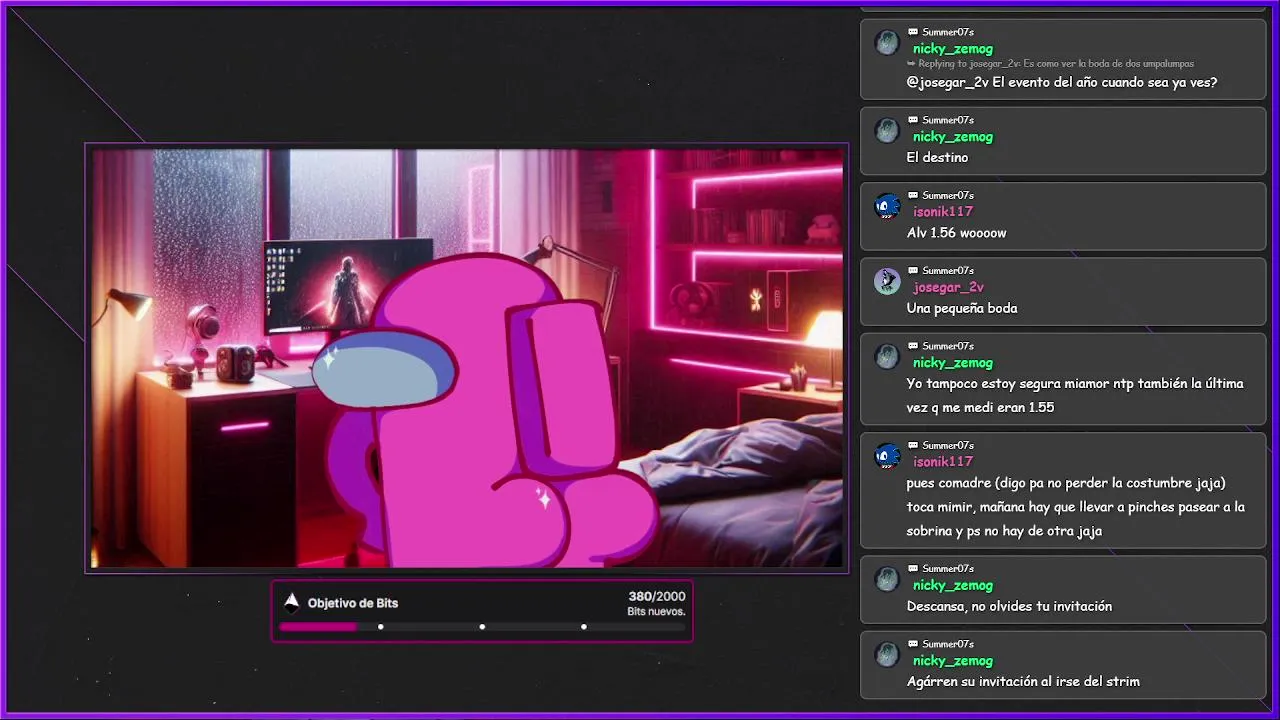Click the badge icon on the "Descansa" message
Screen dimensions: 1280x720
point(913,568)
